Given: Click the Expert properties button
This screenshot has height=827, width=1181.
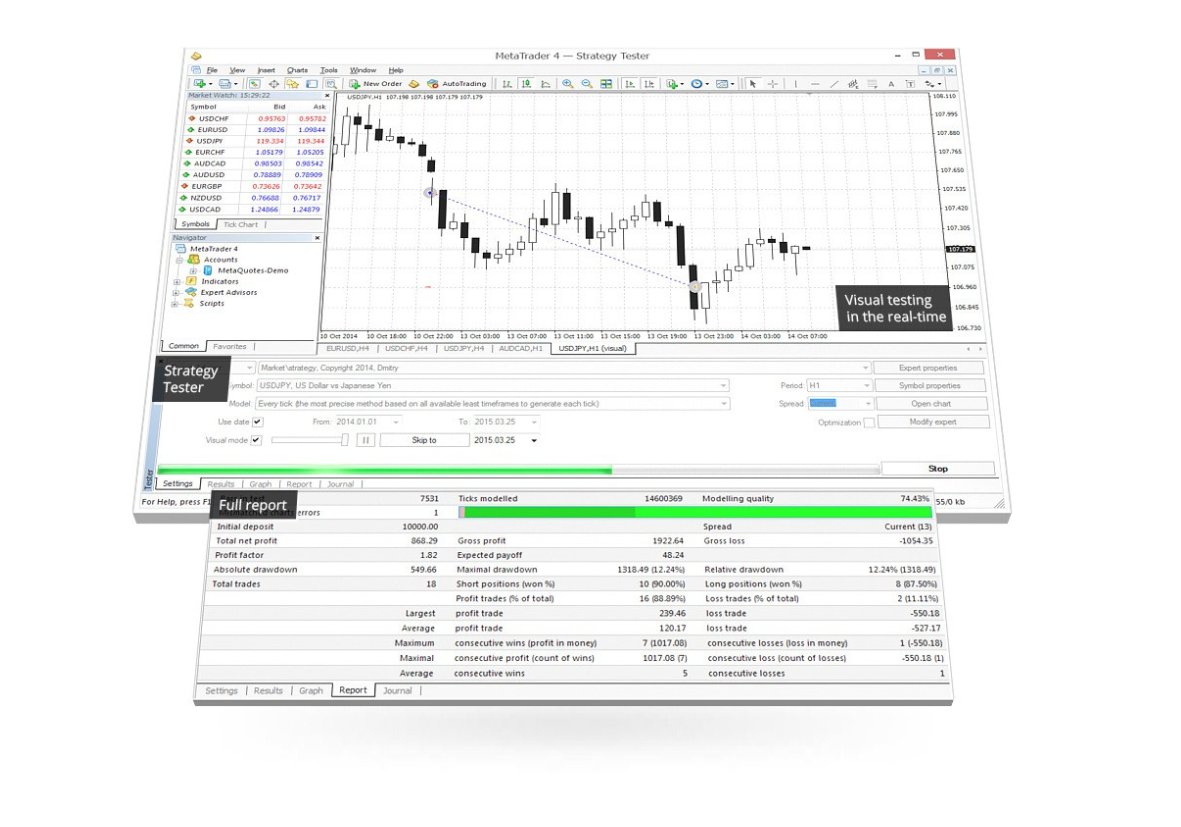Looking at the screenshot, I should click(928, 368).
